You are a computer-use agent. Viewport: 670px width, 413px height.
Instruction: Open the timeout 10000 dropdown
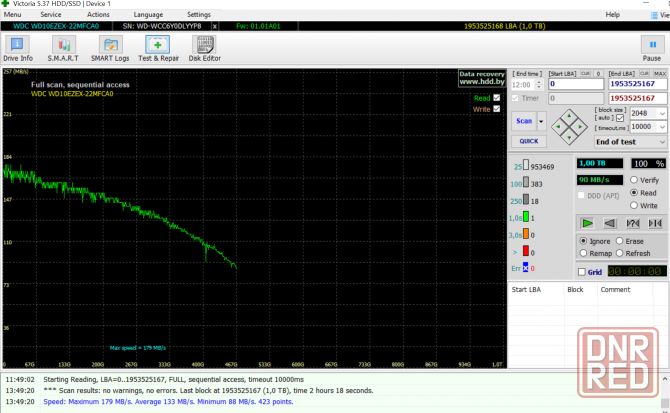click(x=662, y=127)
